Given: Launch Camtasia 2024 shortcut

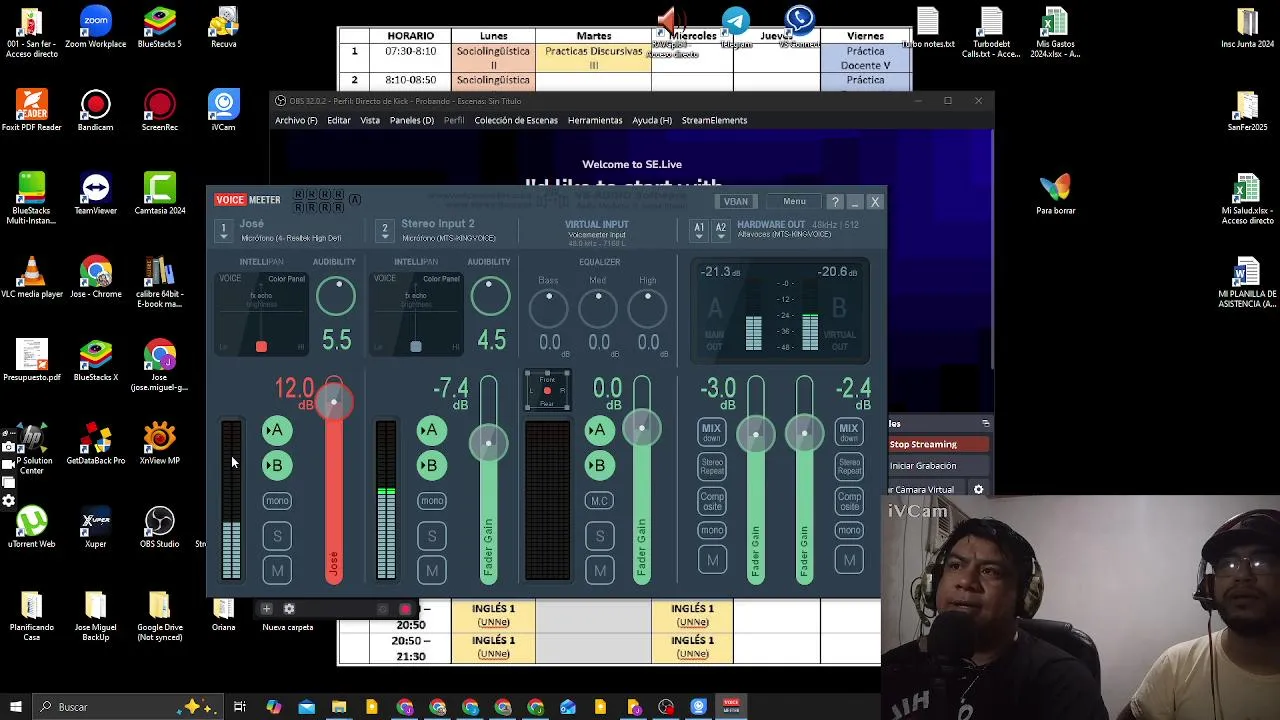Looking at the screenshot, I should point(160,194).
